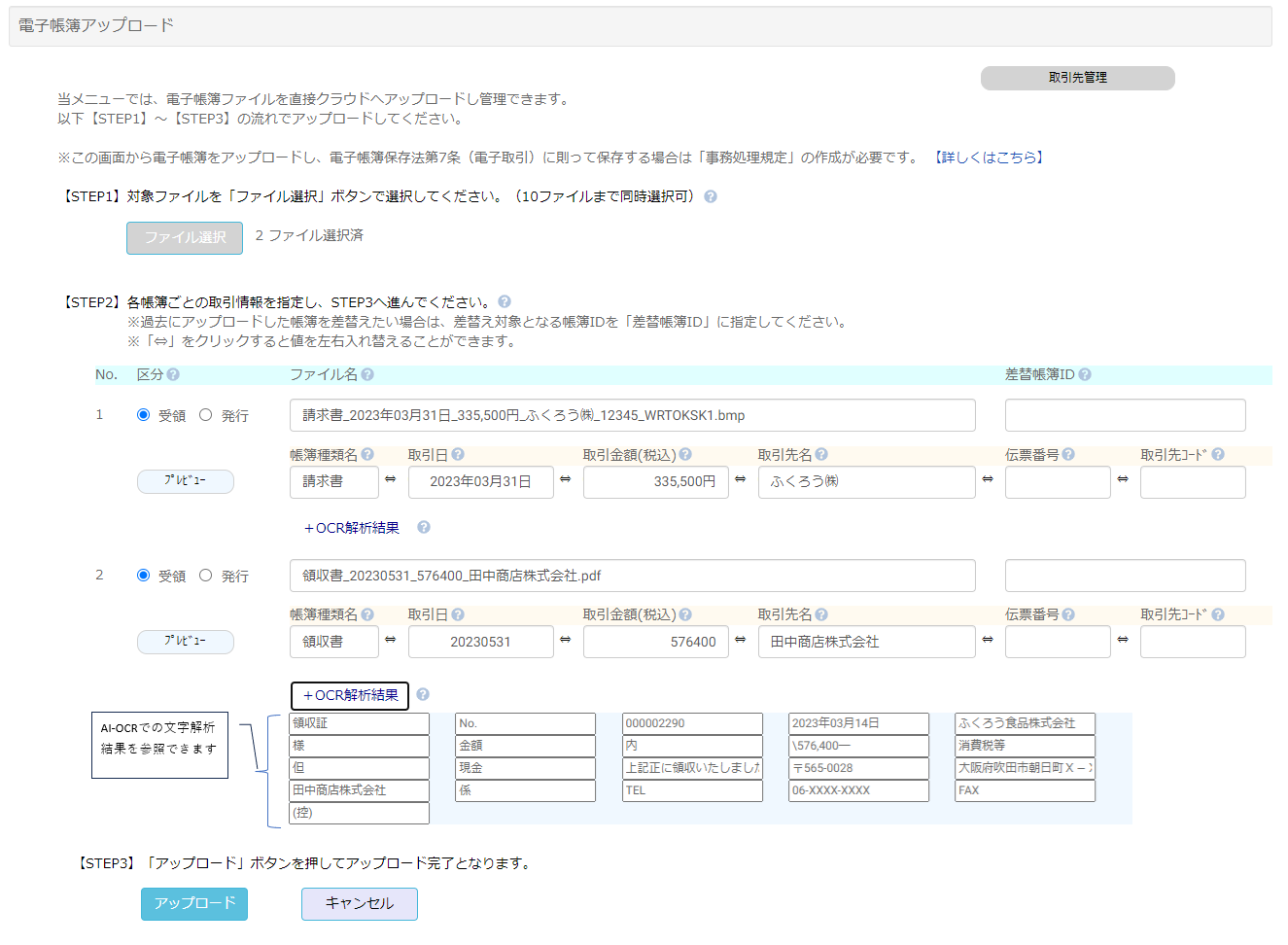Open the 詳しくはこちら link
The height and width of the screenshot is (945, 1288).
(x=989, y=157)
